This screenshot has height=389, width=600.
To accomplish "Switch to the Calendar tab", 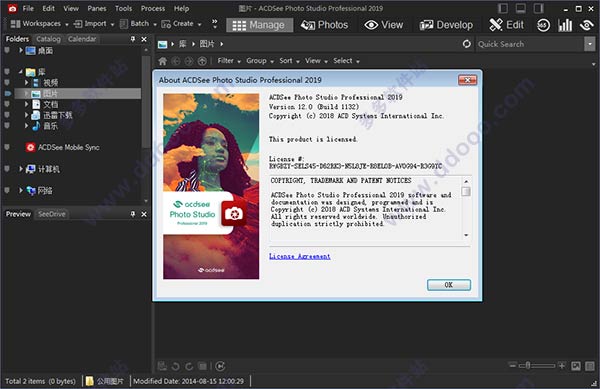I will click(82, 39).
